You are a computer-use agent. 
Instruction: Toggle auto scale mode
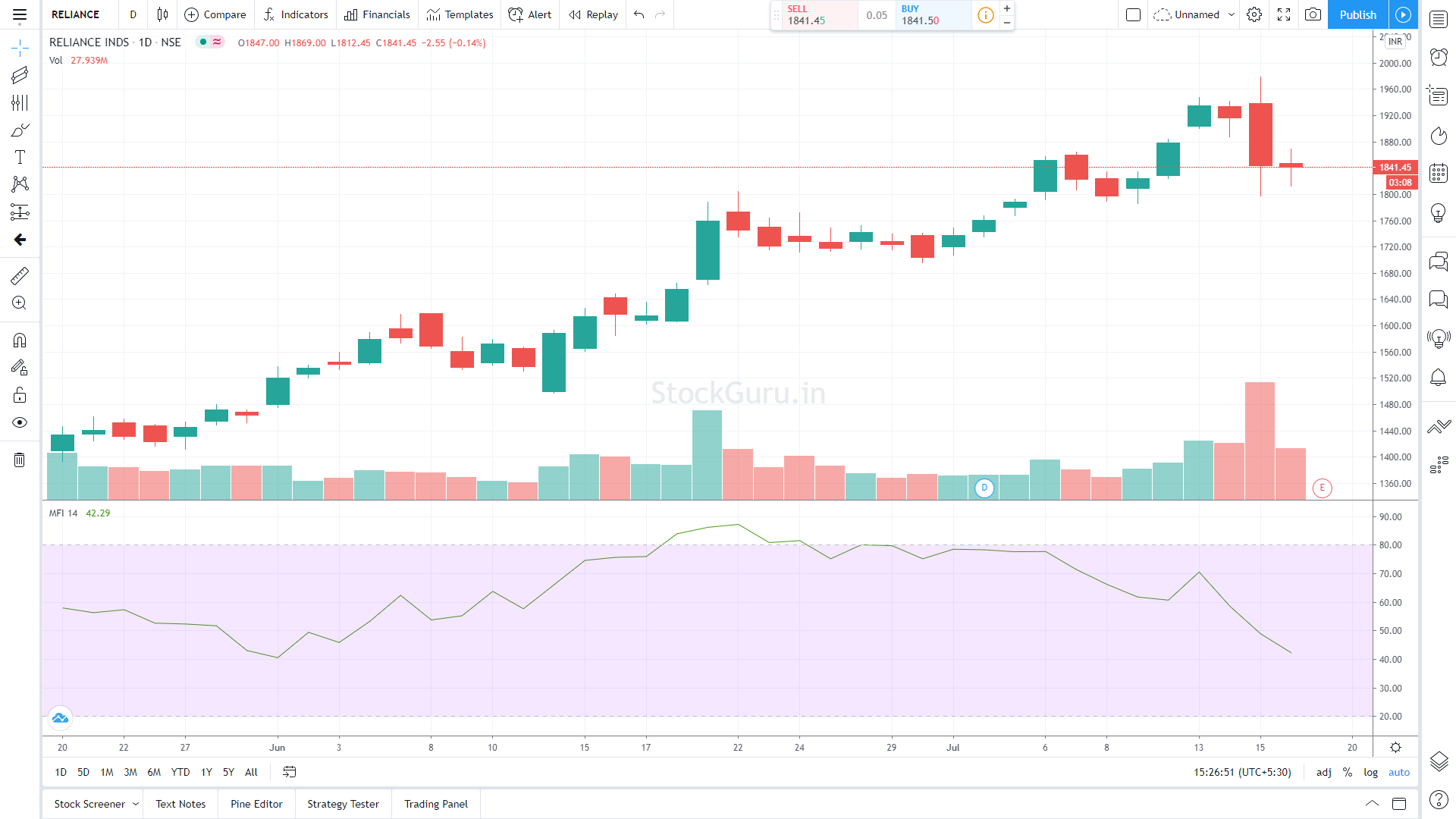coord(1399,772)
